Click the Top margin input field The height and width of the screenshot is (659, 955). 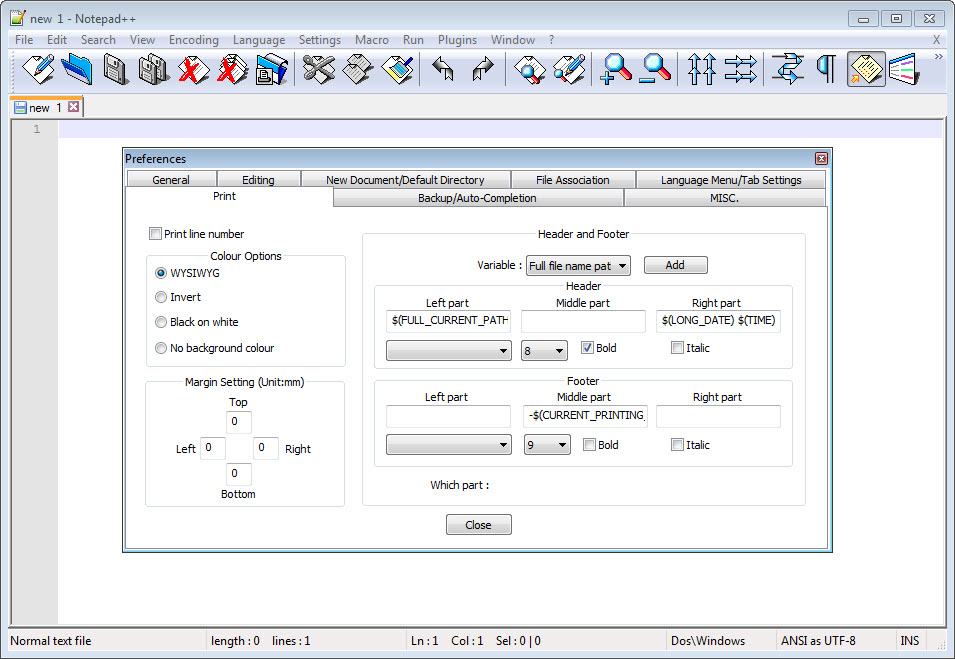point(238,421)
